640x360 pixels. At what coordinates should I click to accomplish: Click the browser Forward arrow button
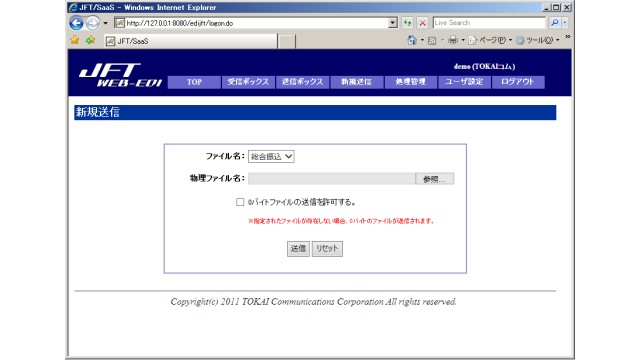(93, 23)
